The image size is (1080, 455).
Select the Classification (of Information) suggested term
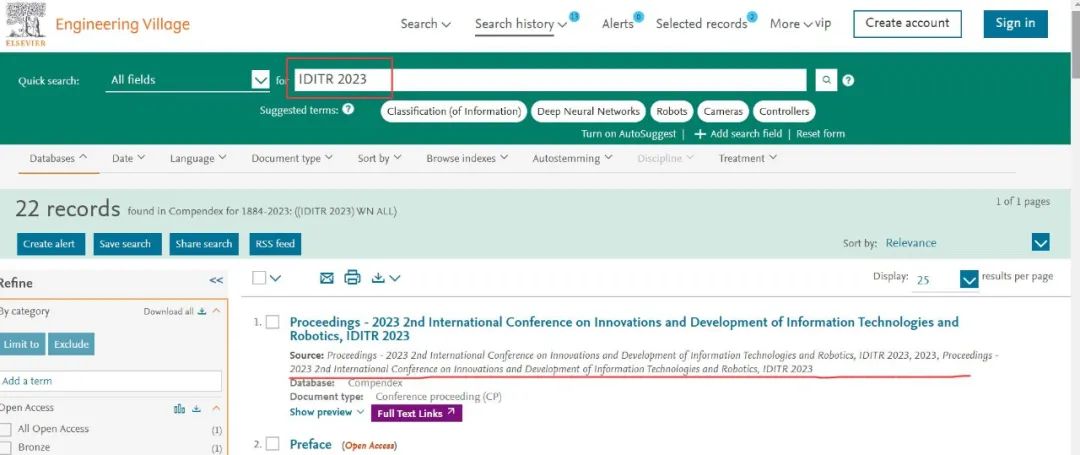point(453,112)
